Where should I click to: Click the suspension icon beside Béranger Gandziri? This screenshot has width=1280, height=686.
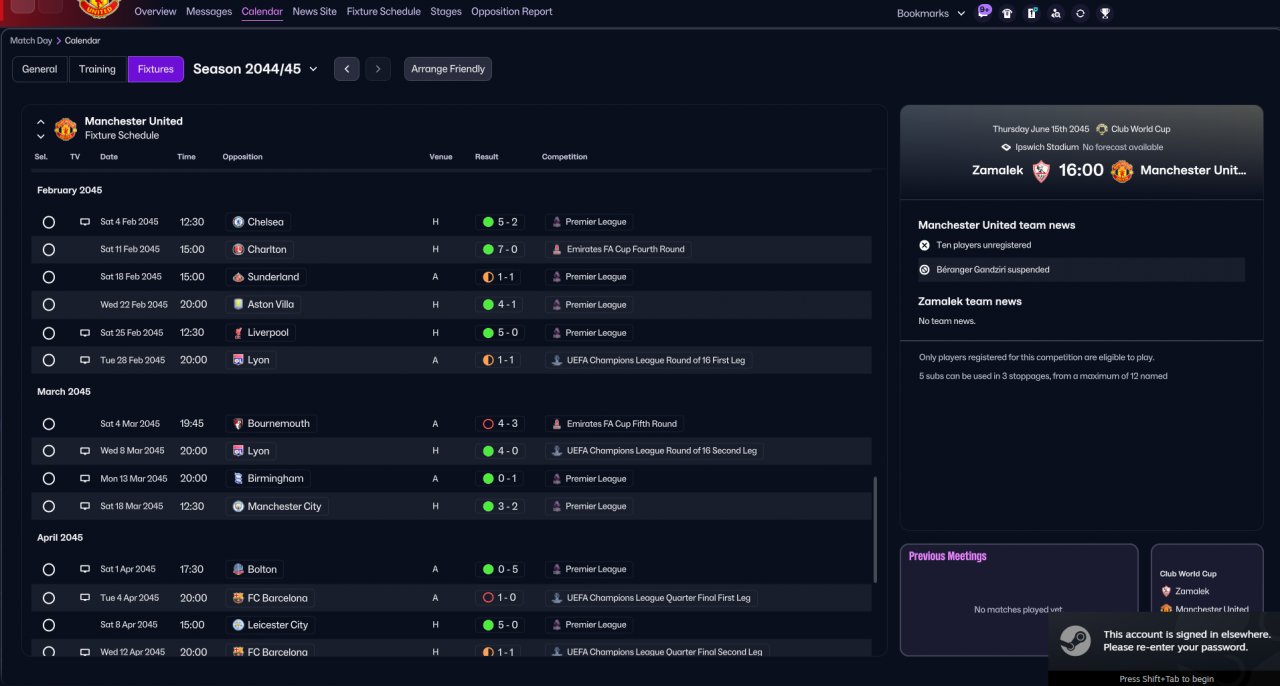click(x=924, y=270)
